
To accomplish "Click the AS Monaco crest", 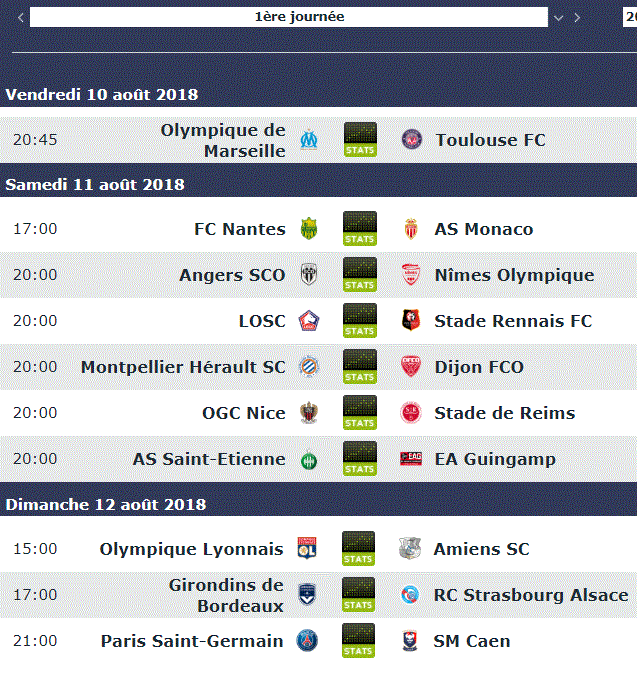I will 411,228.
